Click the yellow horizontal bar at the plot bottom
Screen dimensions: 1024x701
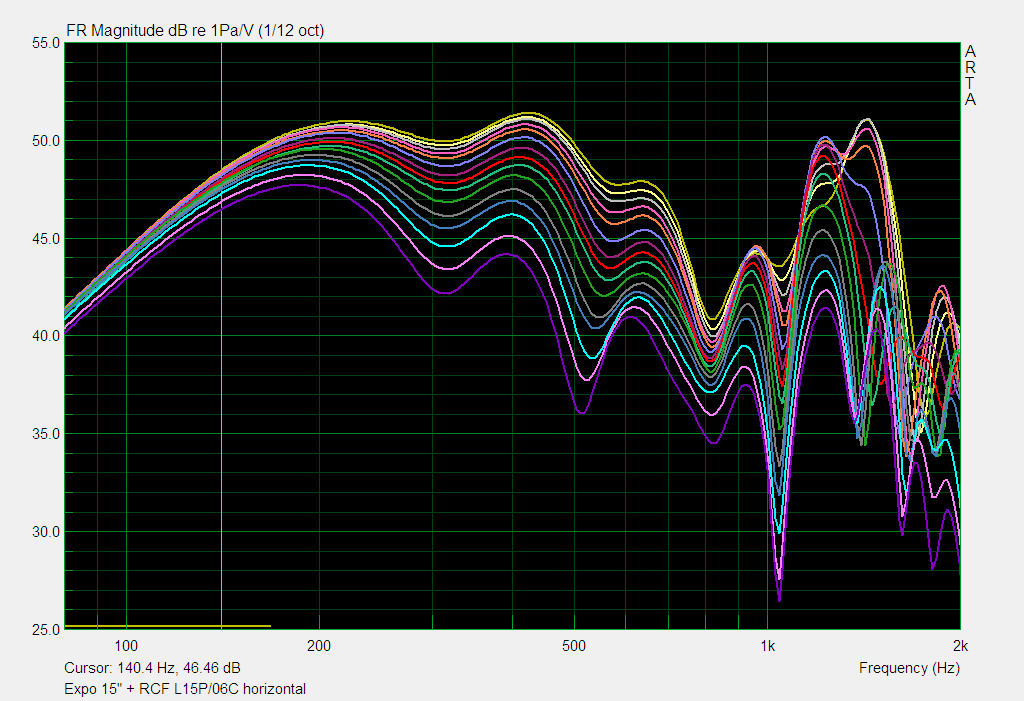point(168,626)
